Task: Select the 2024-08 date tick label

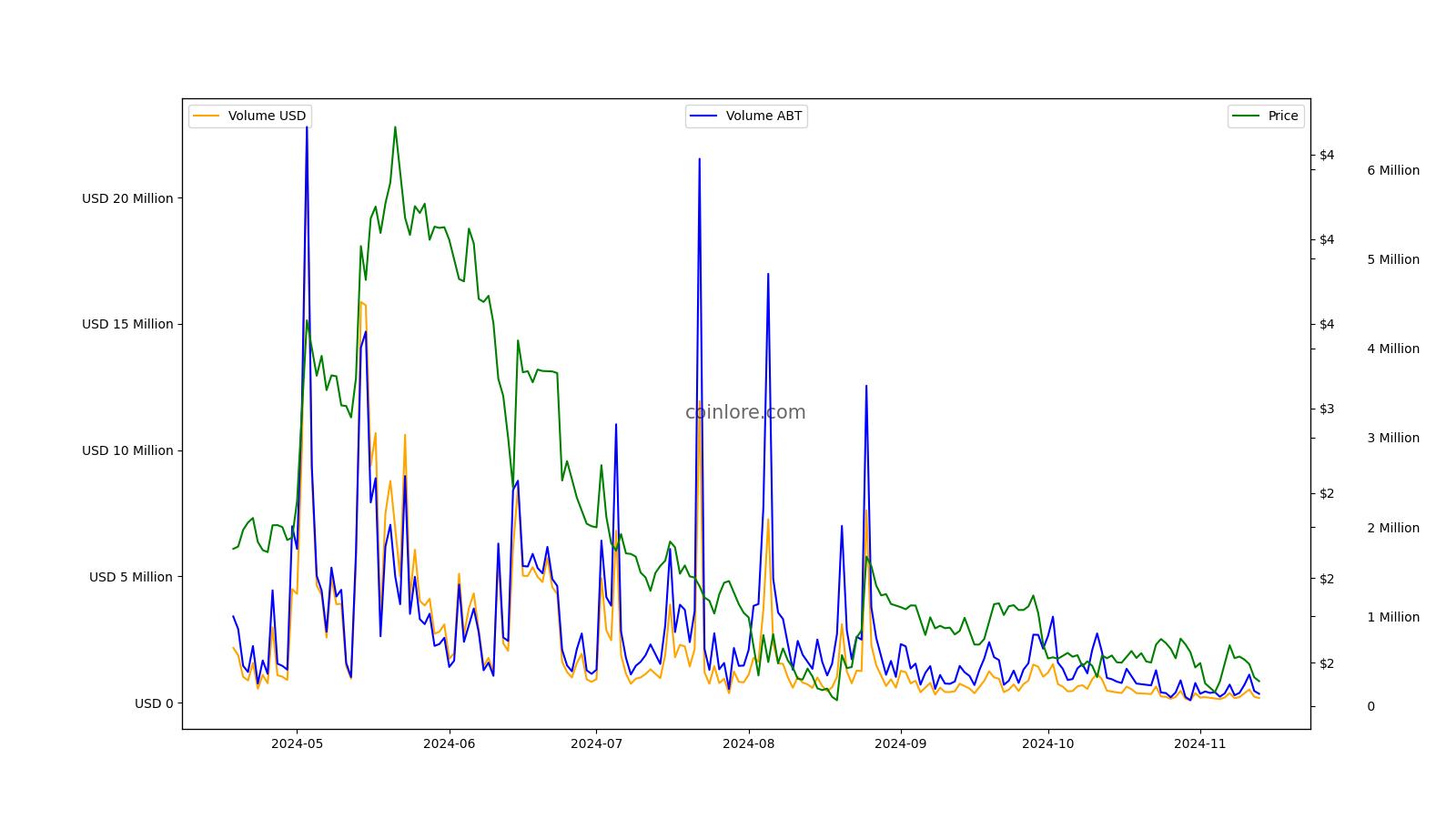Action: coord(748,743)
